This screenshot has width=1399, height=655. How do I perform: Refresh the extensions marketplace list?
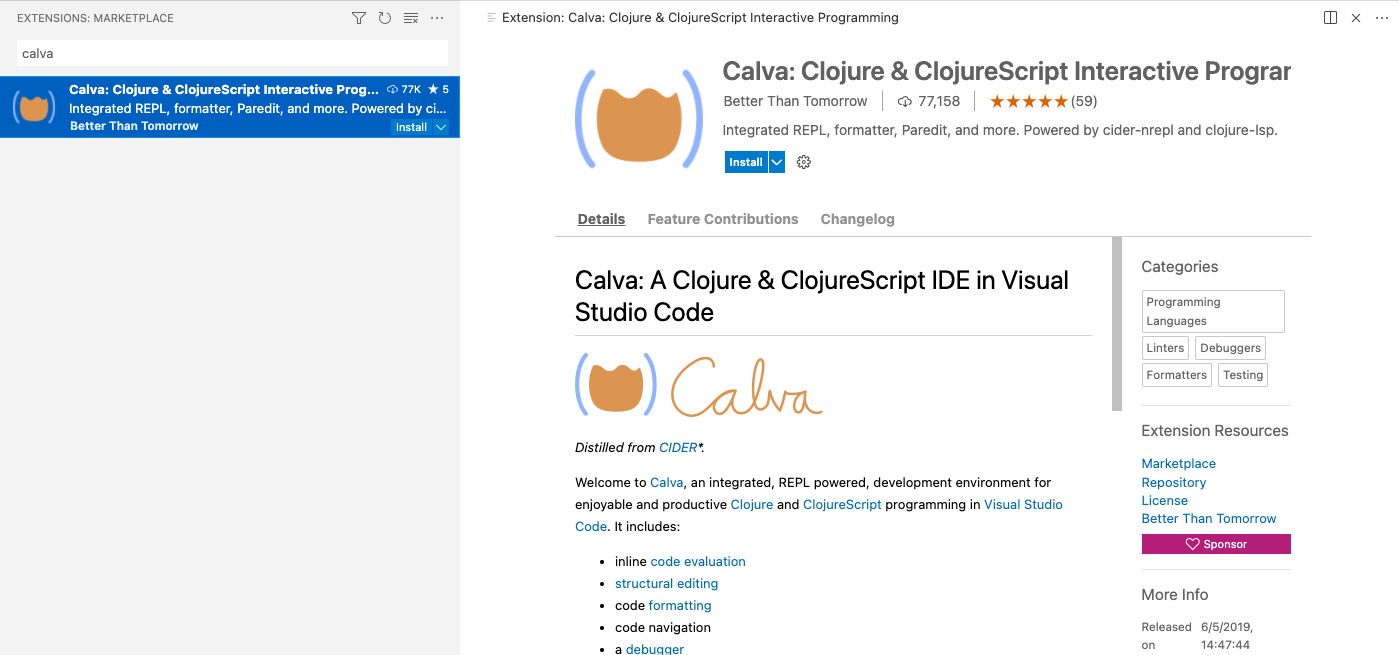point(385,18)
